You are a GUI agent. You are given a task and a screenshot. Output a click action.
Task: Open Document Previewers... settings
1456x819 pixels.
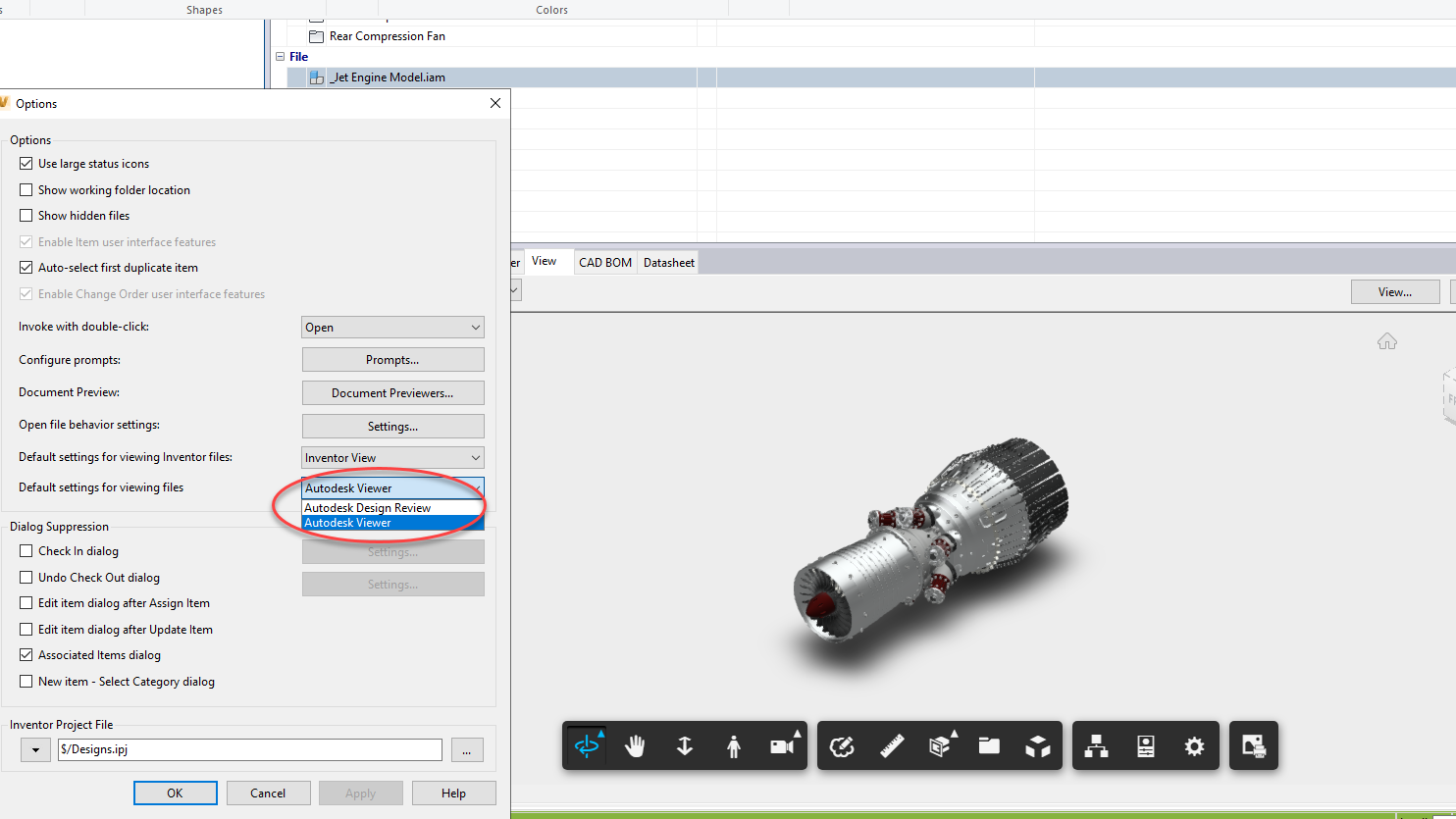[x=392, y=393]
